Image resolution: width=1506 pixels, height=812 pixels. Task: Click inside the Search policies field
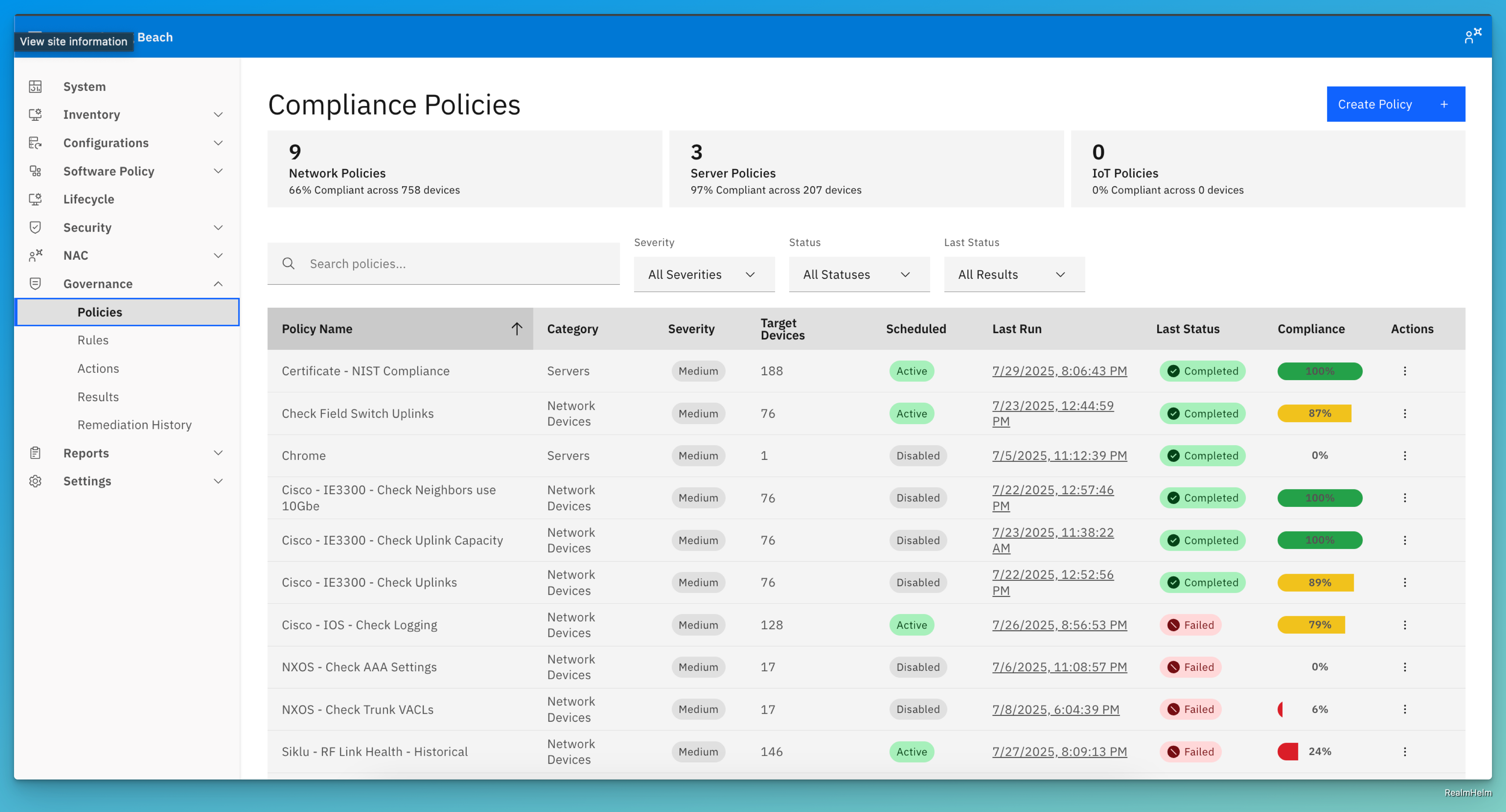pos(443,264)
